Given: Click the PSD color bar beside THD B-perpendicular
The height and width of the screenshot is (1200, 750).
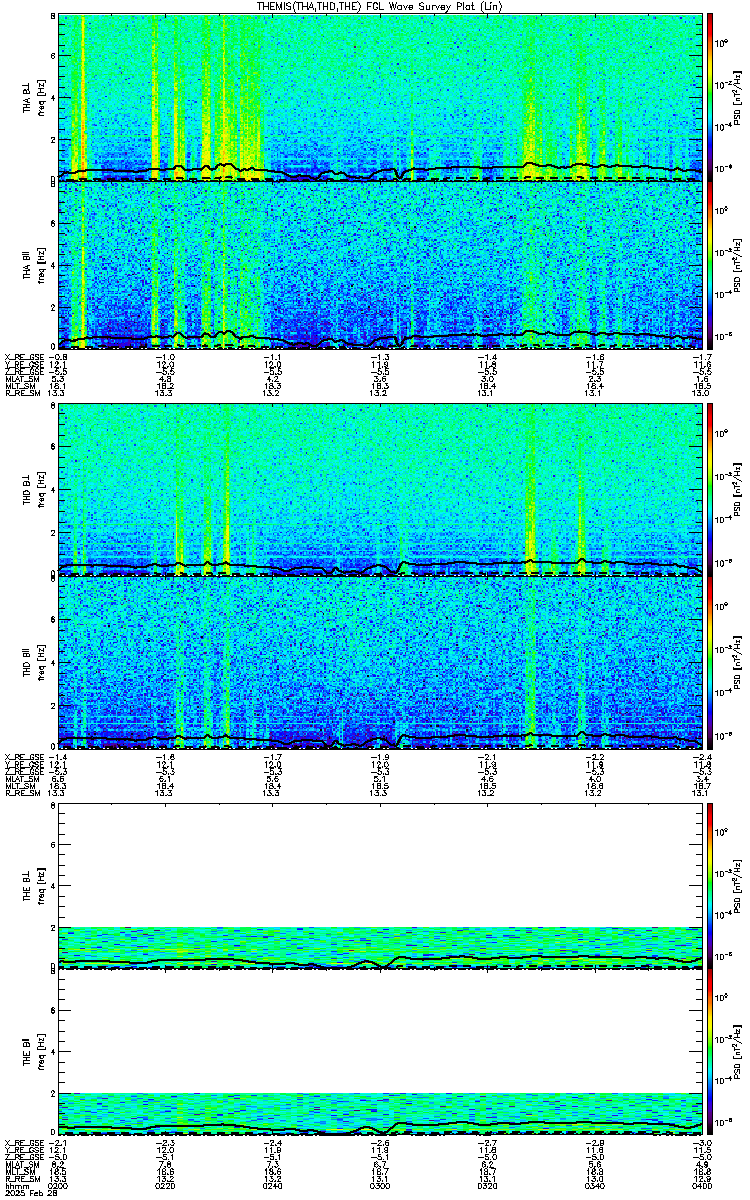Looking at the screenshot, I should point(710,489).
